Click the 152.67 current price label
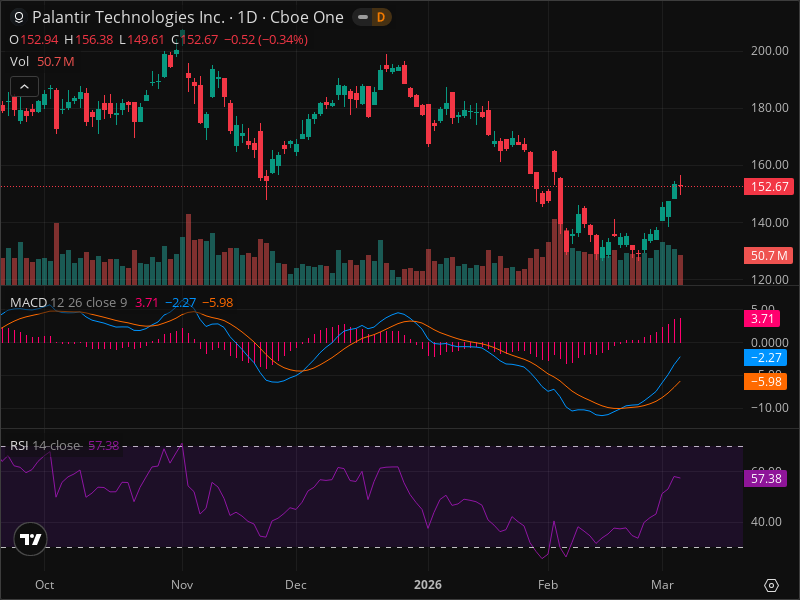The width and height of the screenshot is (800, 600). [769, 187]
